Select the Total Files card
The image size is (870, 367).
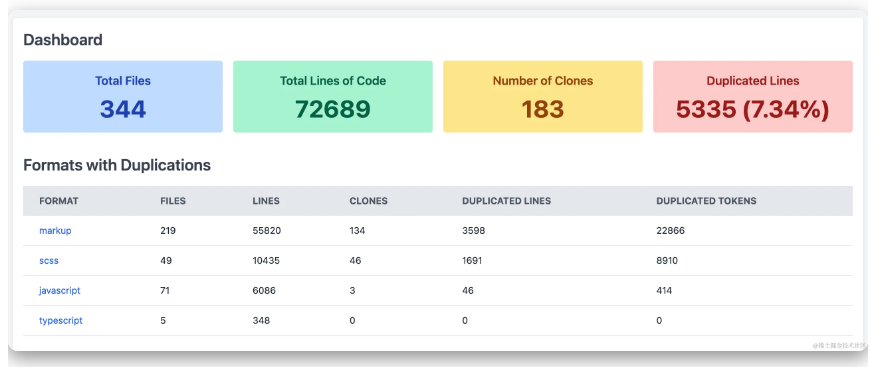tap(123, 97)
